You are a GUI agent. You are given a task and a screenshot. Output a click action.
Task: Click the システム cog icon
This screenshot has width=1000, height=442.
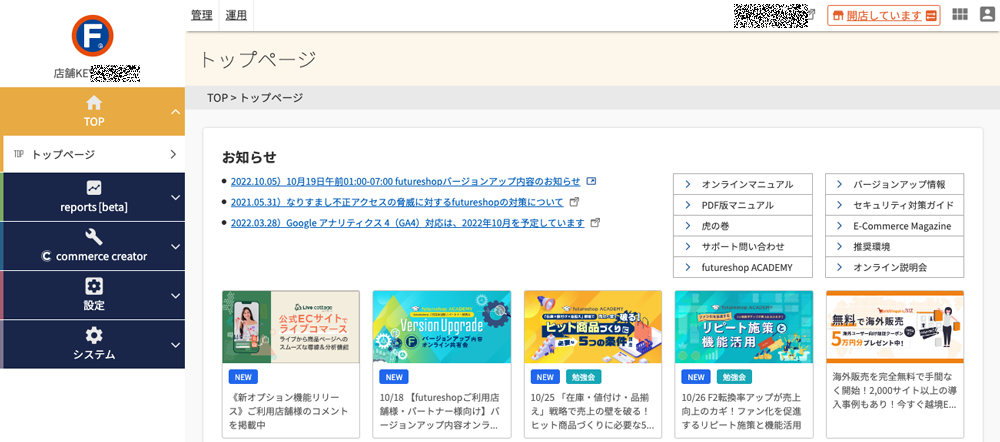[x=94, y=335]
